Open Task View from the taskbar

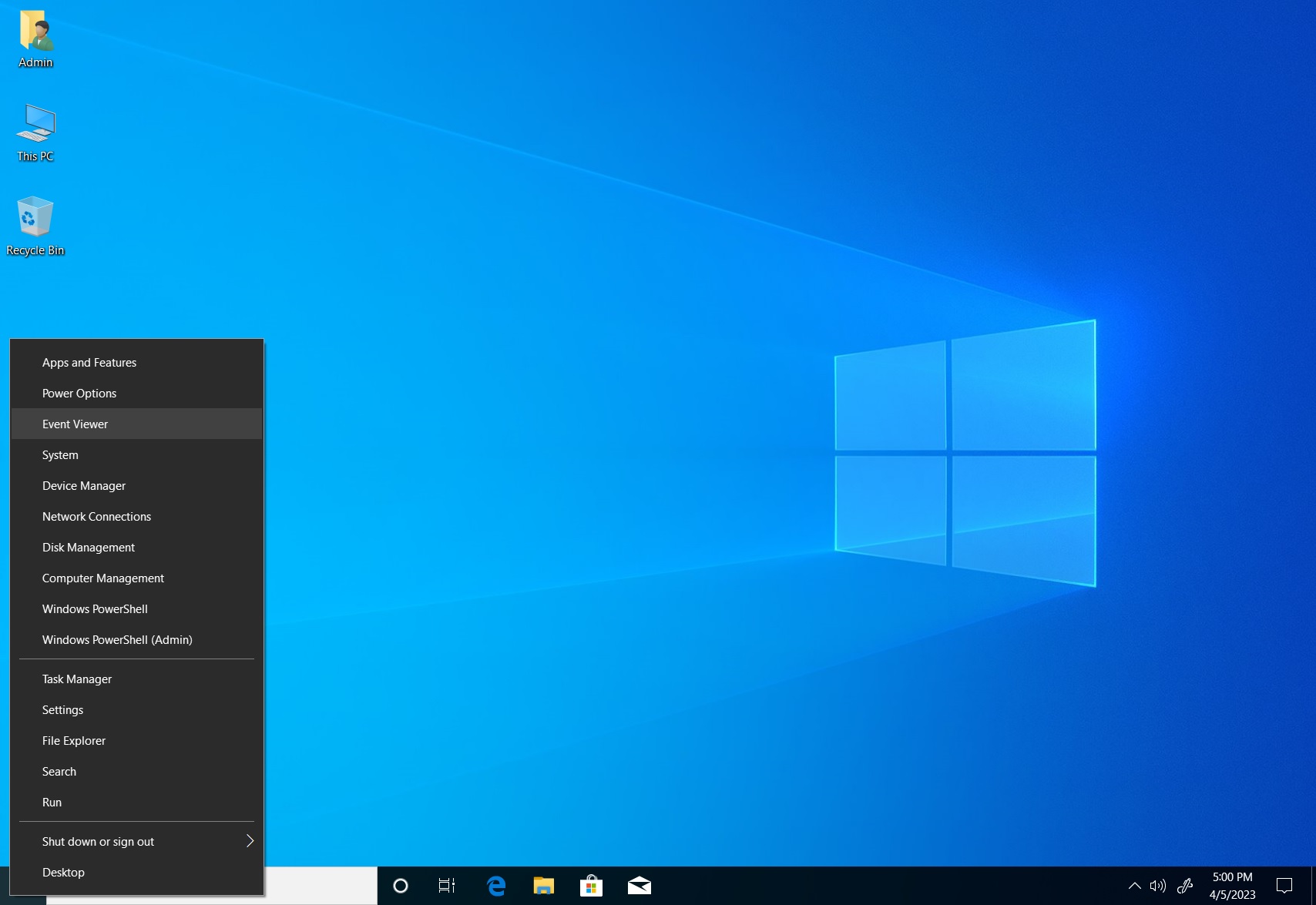(447, 886)
